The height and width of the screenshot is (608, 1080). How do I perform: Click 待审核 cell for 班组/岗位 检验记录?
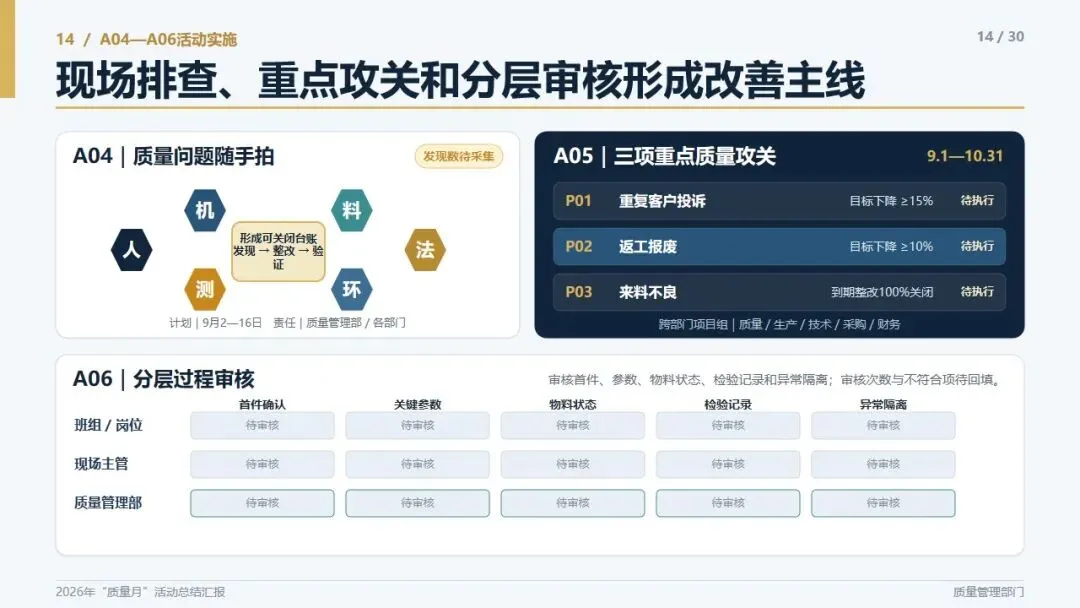[x=728, y=426]
